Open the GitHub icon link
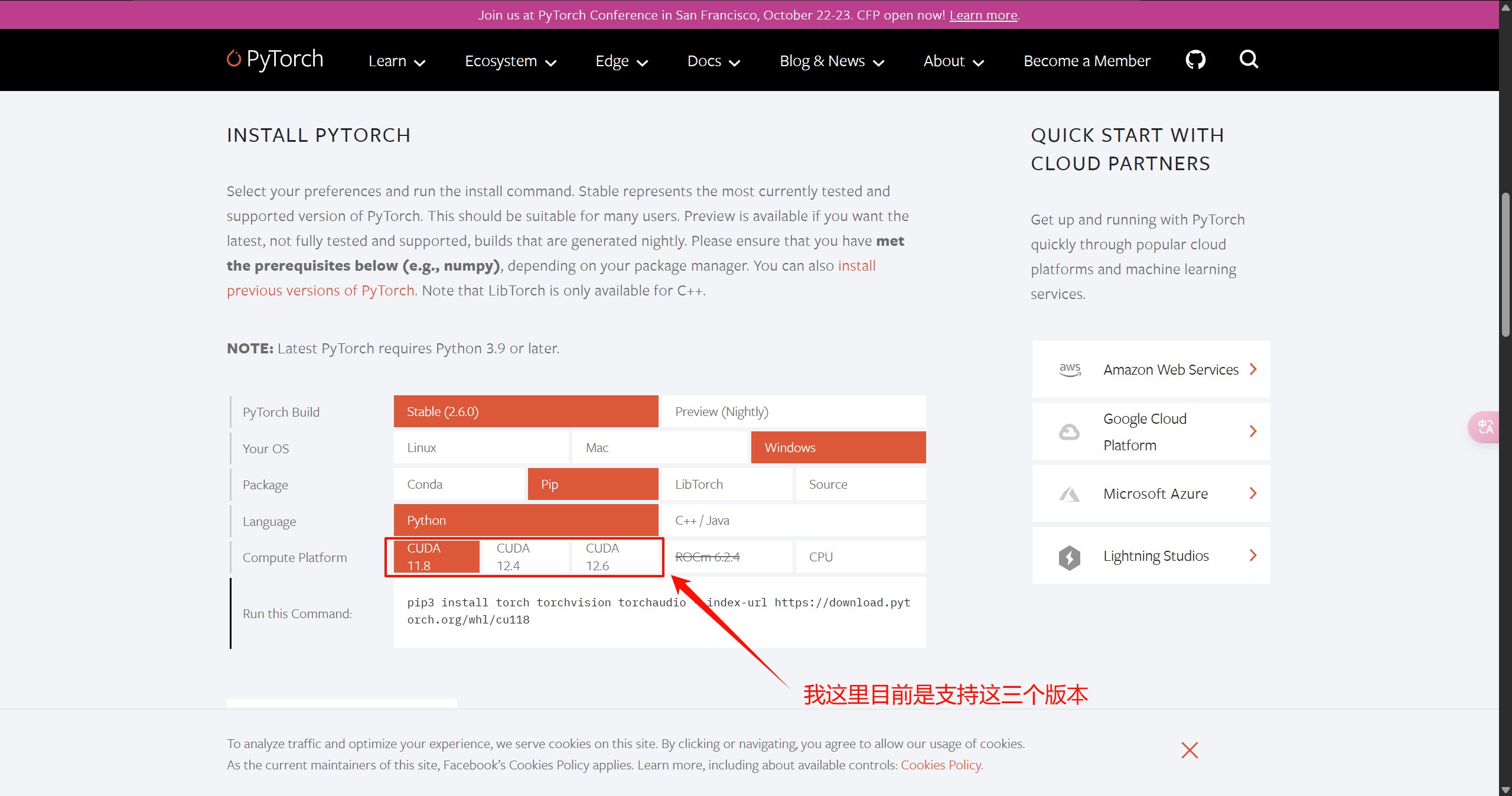The image size is (1512, 796). (1195, 60)
